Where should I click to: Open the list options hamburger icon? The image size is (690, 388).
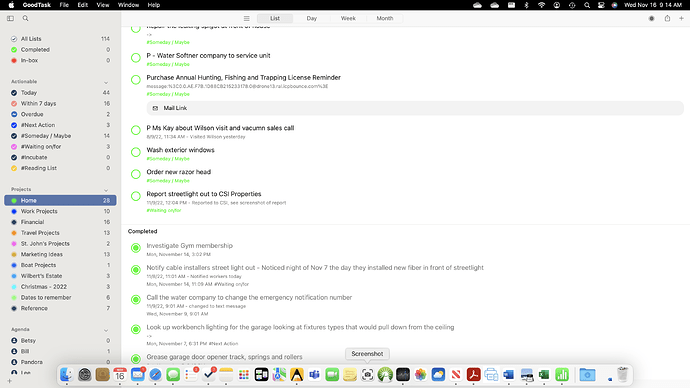(246, 18)
